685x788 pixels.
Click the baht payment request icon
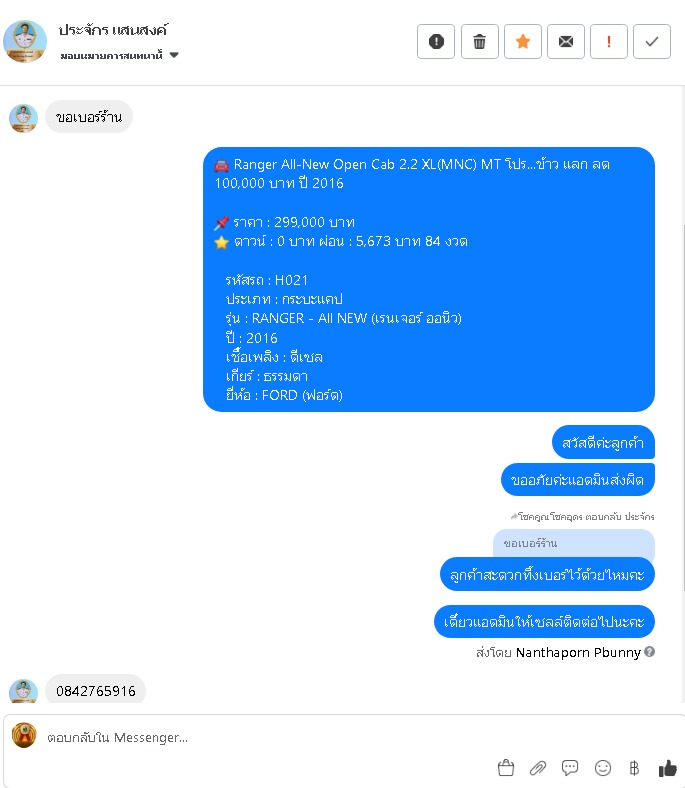pyautogui.click(x=634, y=767)
